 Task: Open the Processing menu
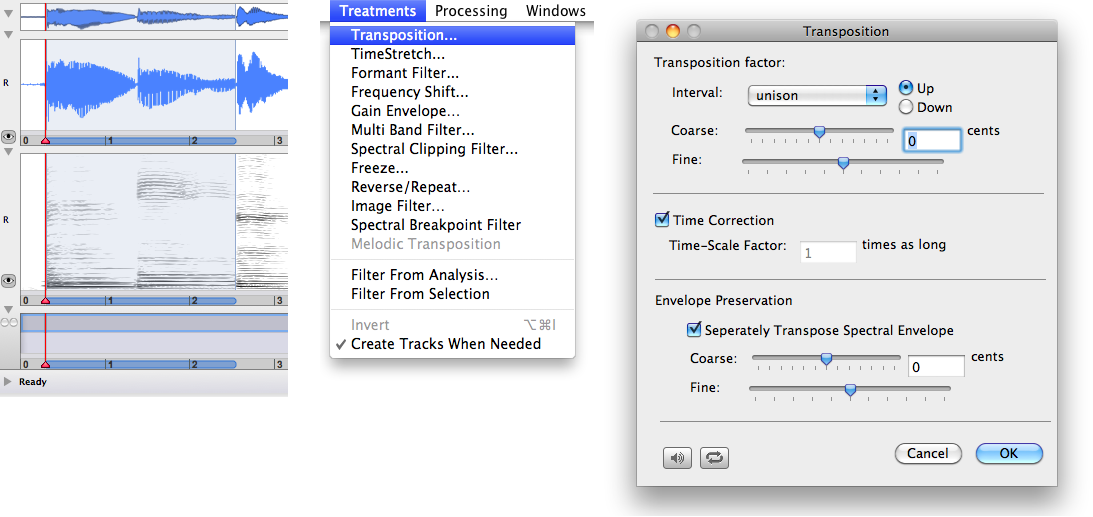471,11
